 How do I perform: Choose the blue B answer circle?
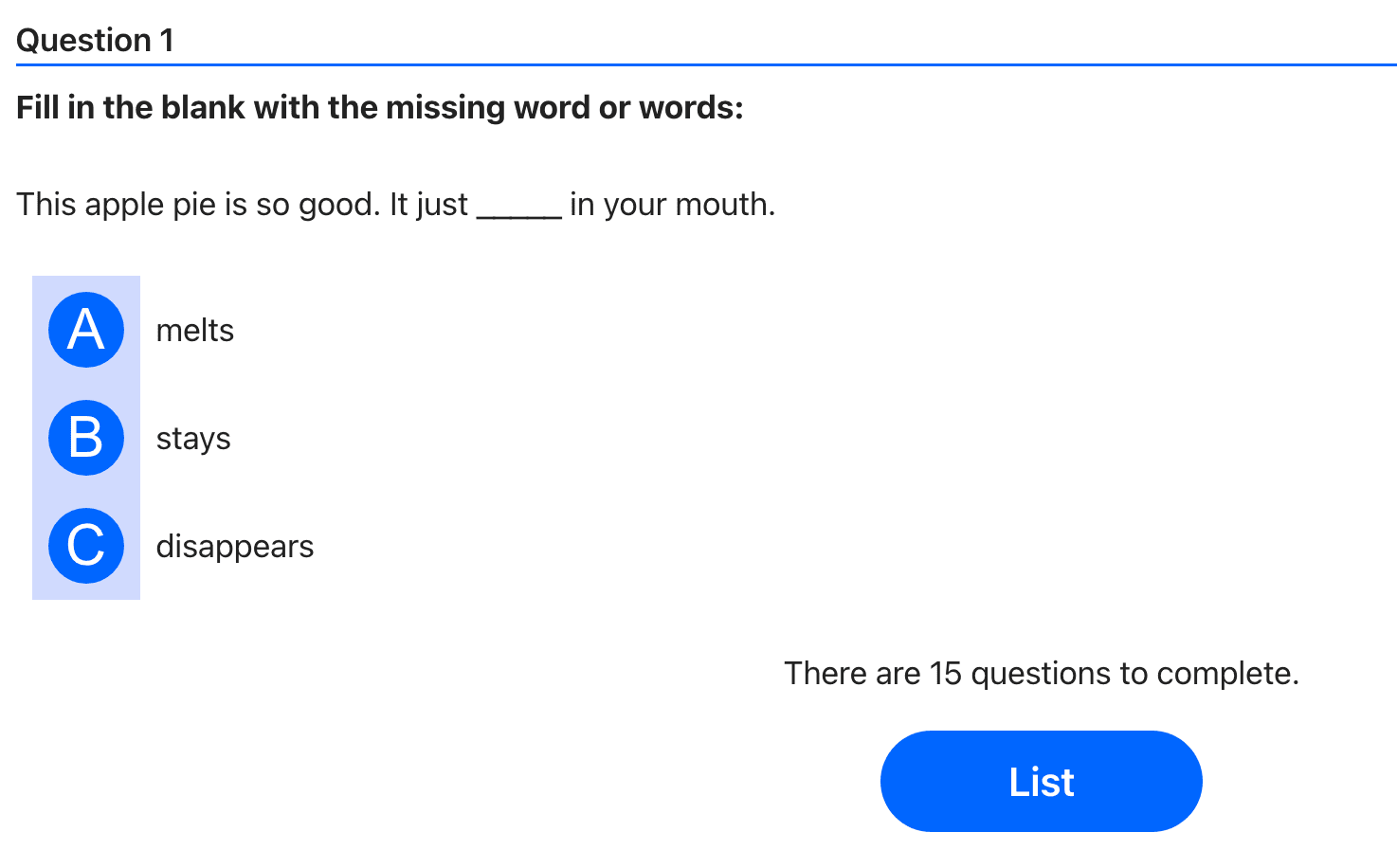point(86,438)
